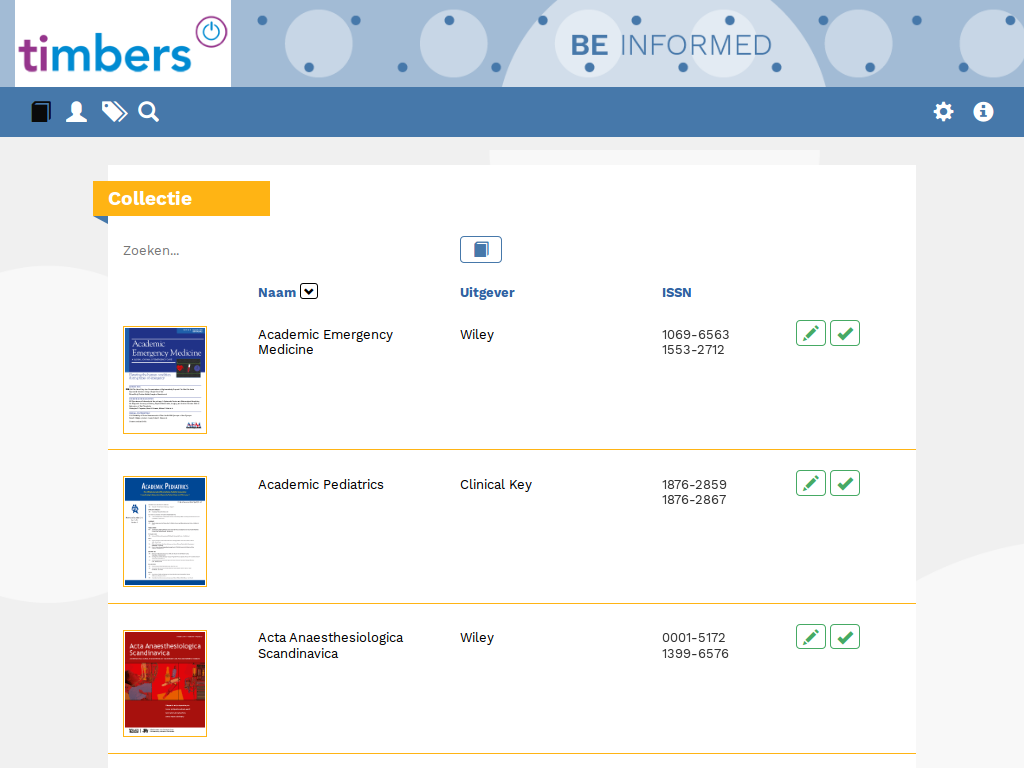1024x768 pixels.
Task: Open the Acta Anaesthesiologica Scandinavica cover thumbnail
Action: tap(165, 684)
